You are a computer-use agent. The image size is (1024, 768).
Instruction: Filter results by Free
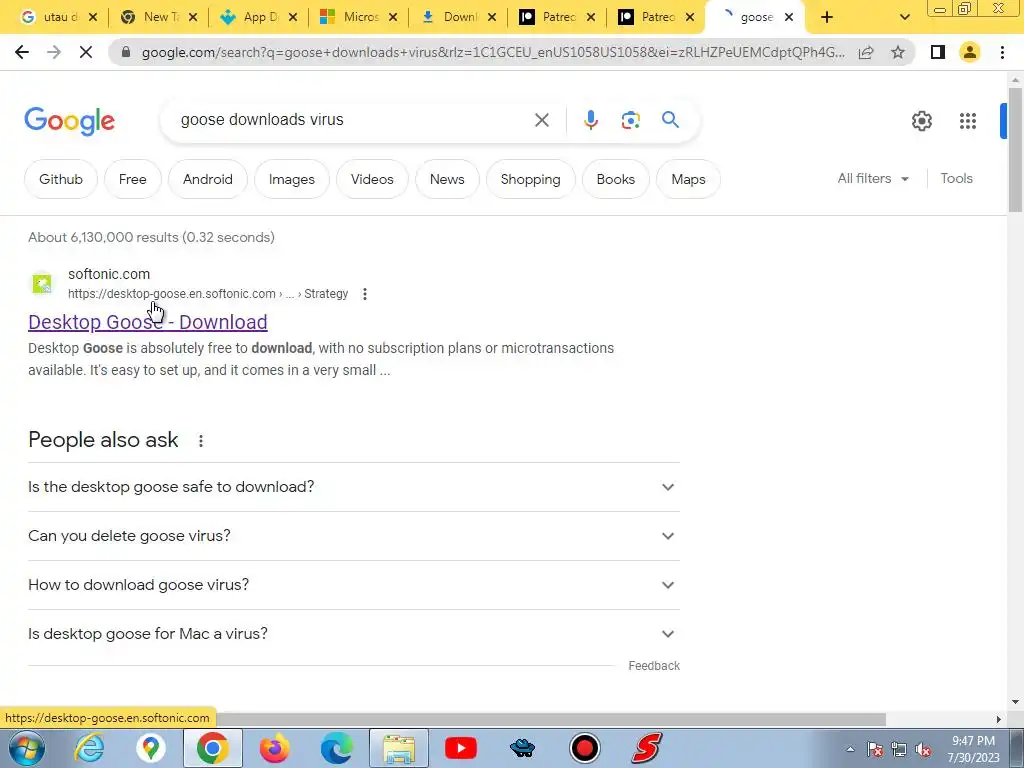133,179
